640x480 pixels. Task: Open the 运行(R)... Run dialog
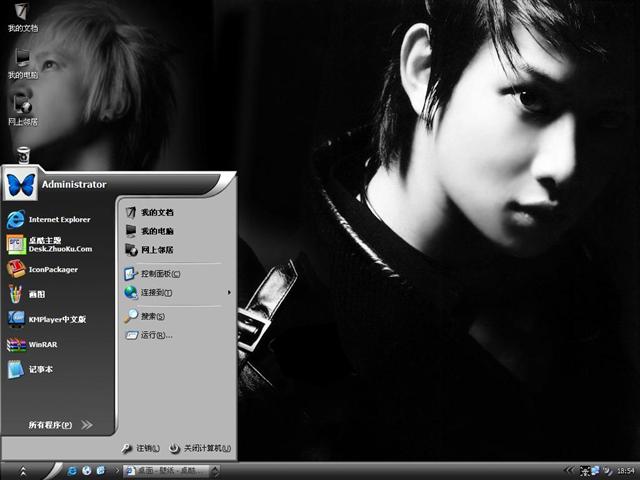149,335
